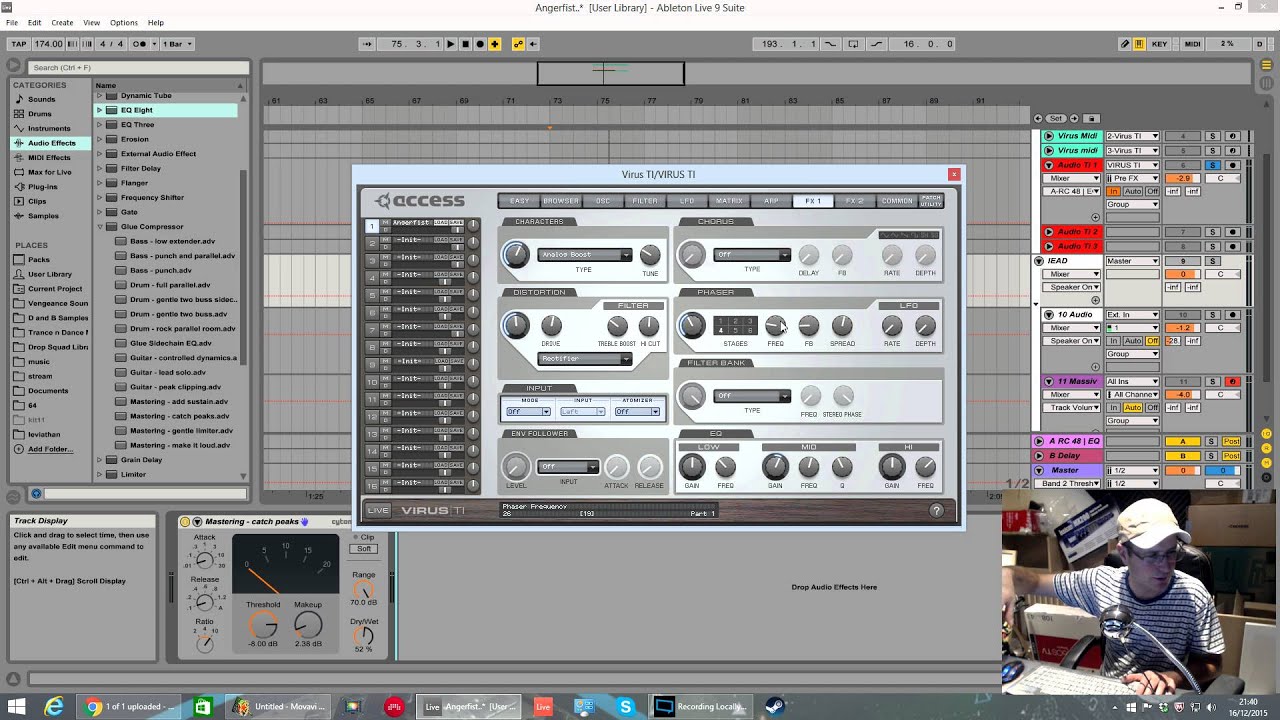Arm the transport Record button
1280x720 pixels.
click(x=480, y=44)
